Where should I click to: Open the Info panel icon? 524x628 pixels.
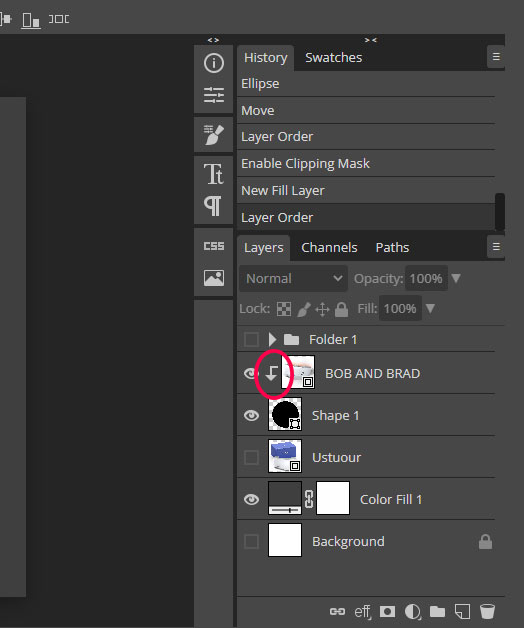tap(214, 63)
